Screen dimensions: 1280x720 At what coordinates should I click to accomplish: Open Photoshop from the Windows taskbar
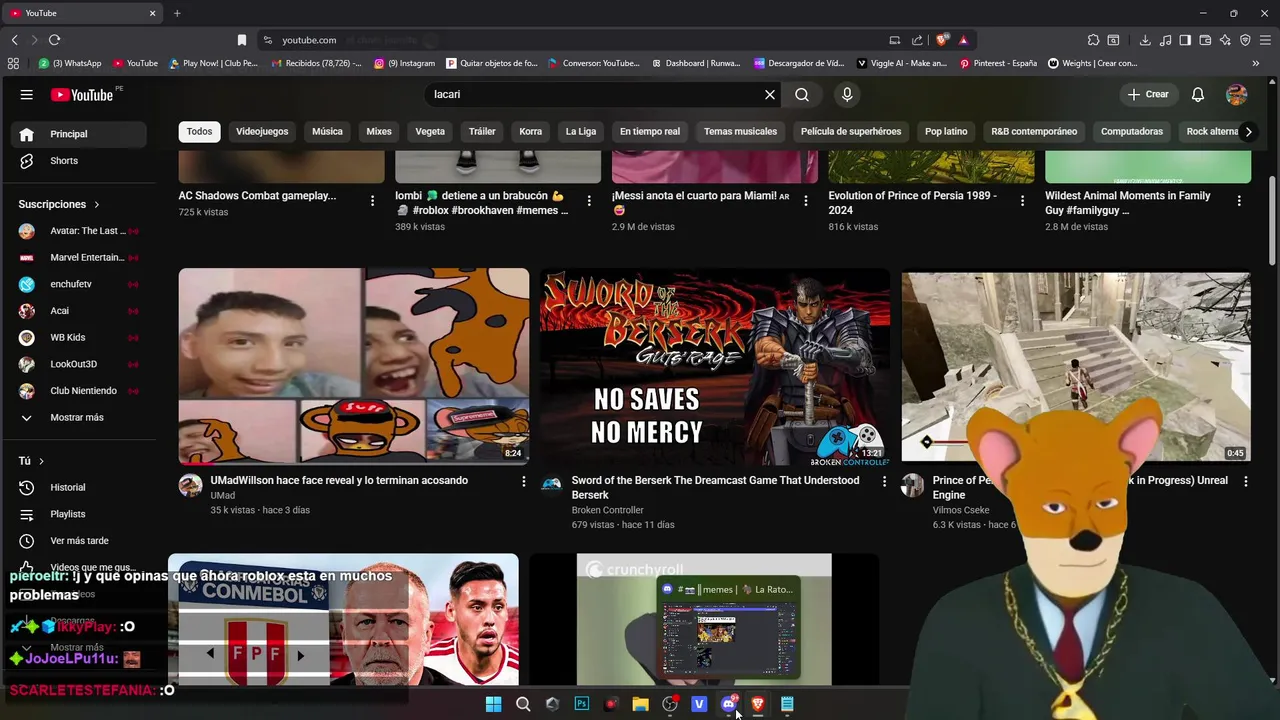click(x=581, y=704)
